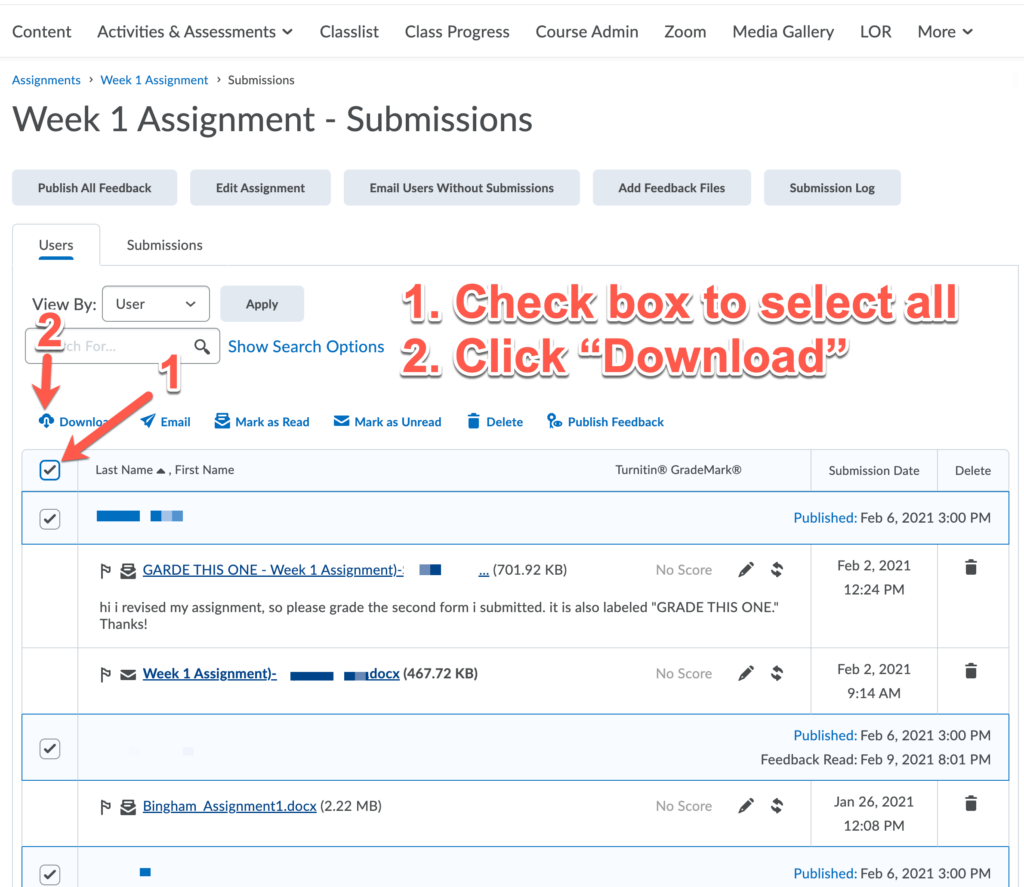Expand the Activities & Assessments menu
The height and width of the screenshot is (887, 1024).
tap(195, 32)
